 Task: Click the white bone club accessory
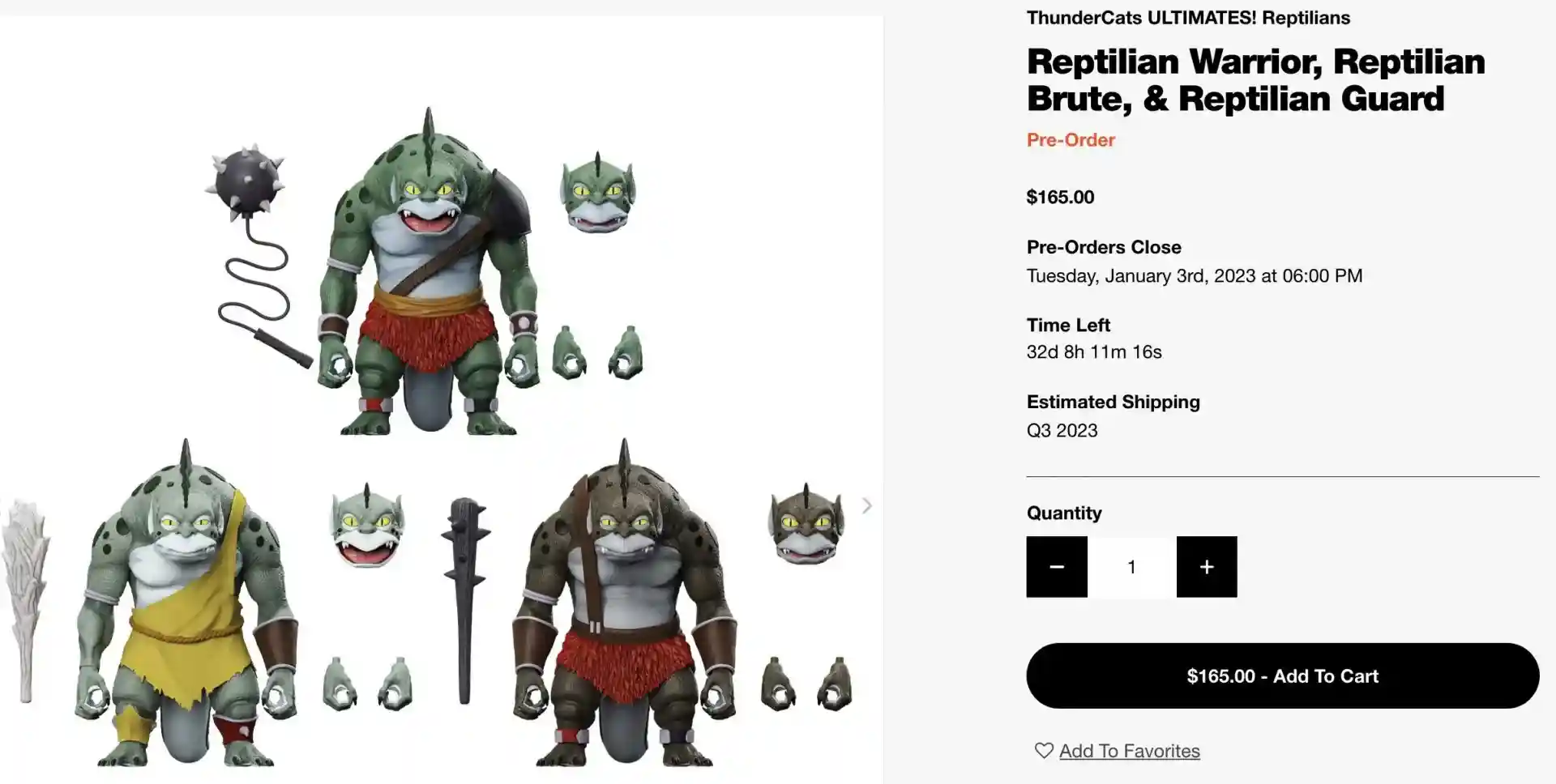coord(25,601)
